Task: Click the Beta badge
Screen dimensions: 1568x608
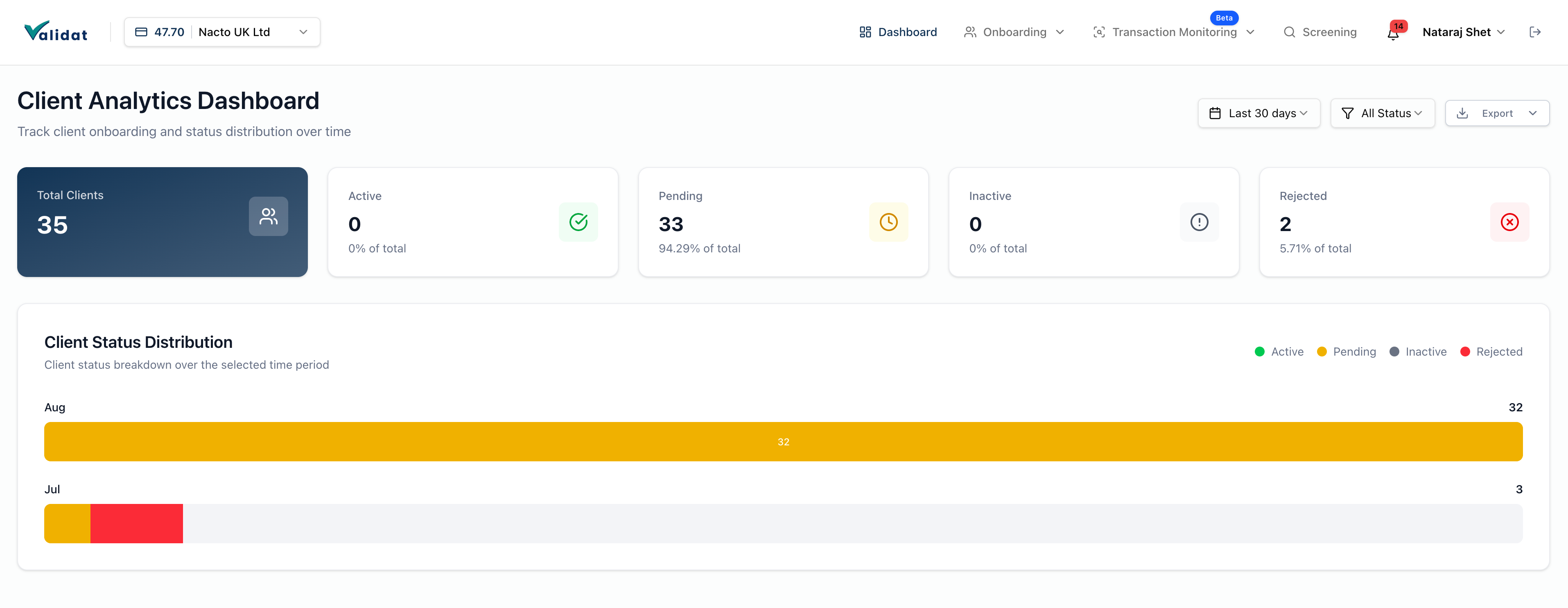Action: click(1224, 18)
